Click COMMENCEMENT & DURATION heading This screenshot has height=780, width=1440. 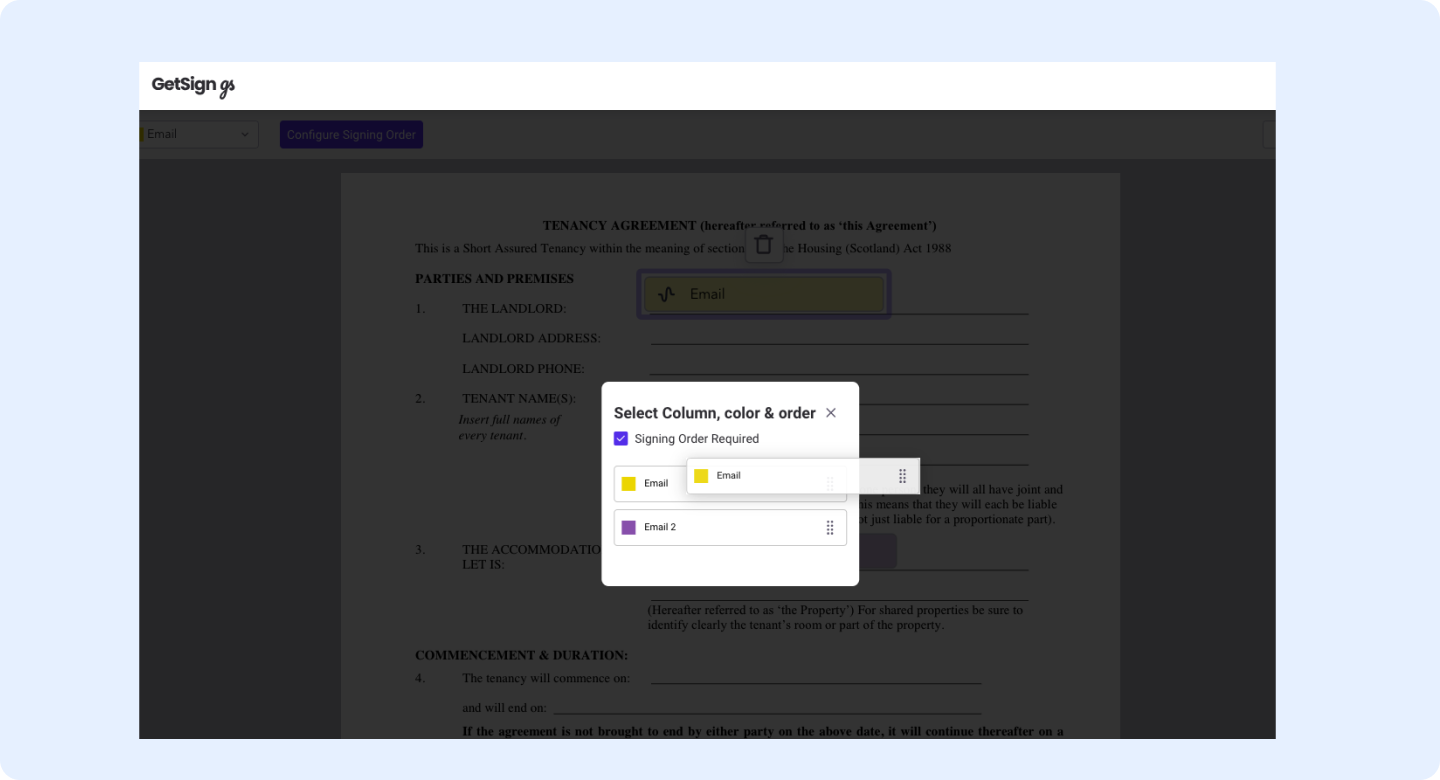click(522, 655)
